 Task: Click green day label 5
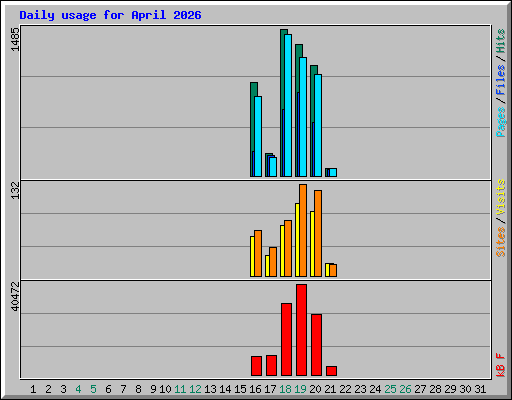coord(93,389)
